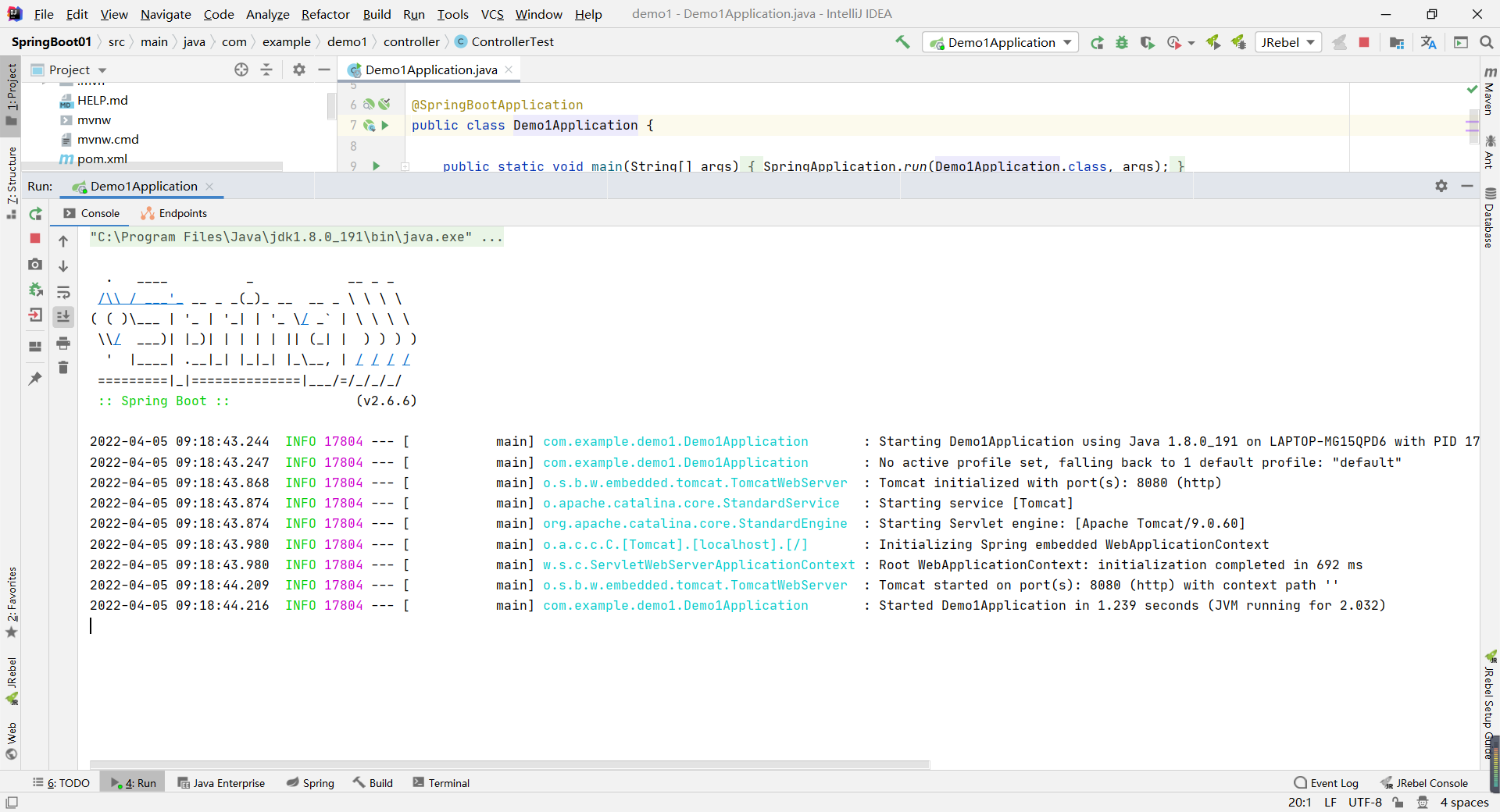The height and width of the screenshot is (812, 1500).
Task: Click the Build Project hammer icon
Action: coord(902,42)
